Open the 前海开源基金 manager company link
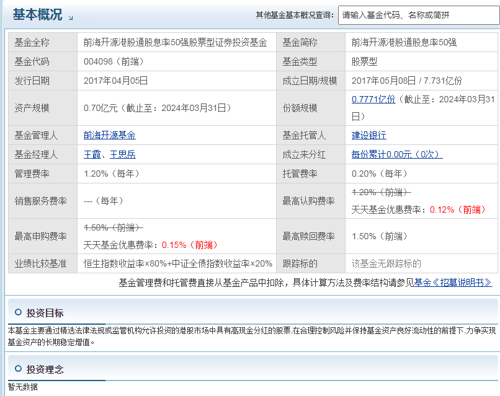The height and width of the screenshot is (396, 500). point(109,135)
